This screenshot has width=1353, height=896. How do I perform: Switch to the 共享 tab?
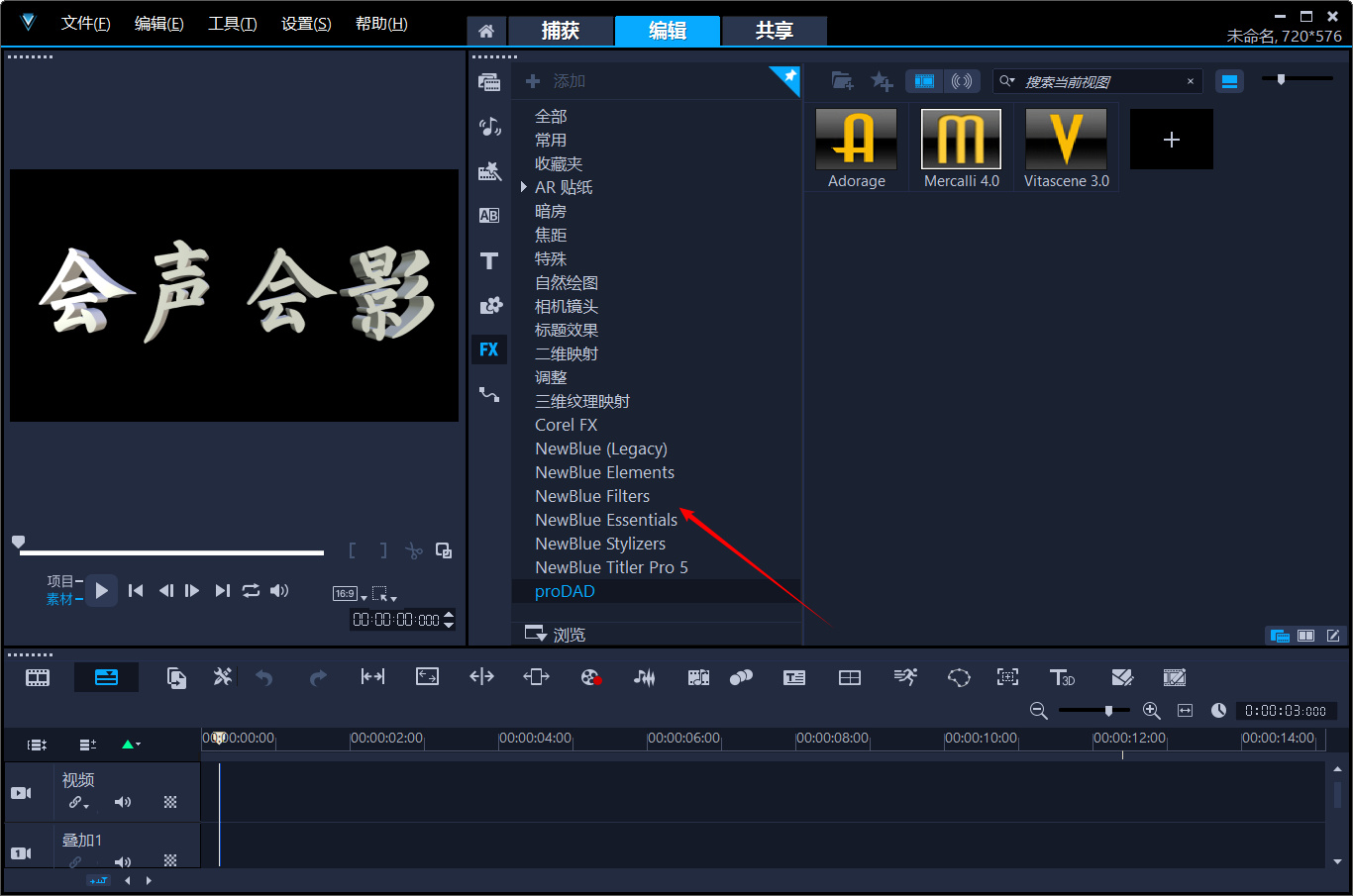click(x=774, y=31)
